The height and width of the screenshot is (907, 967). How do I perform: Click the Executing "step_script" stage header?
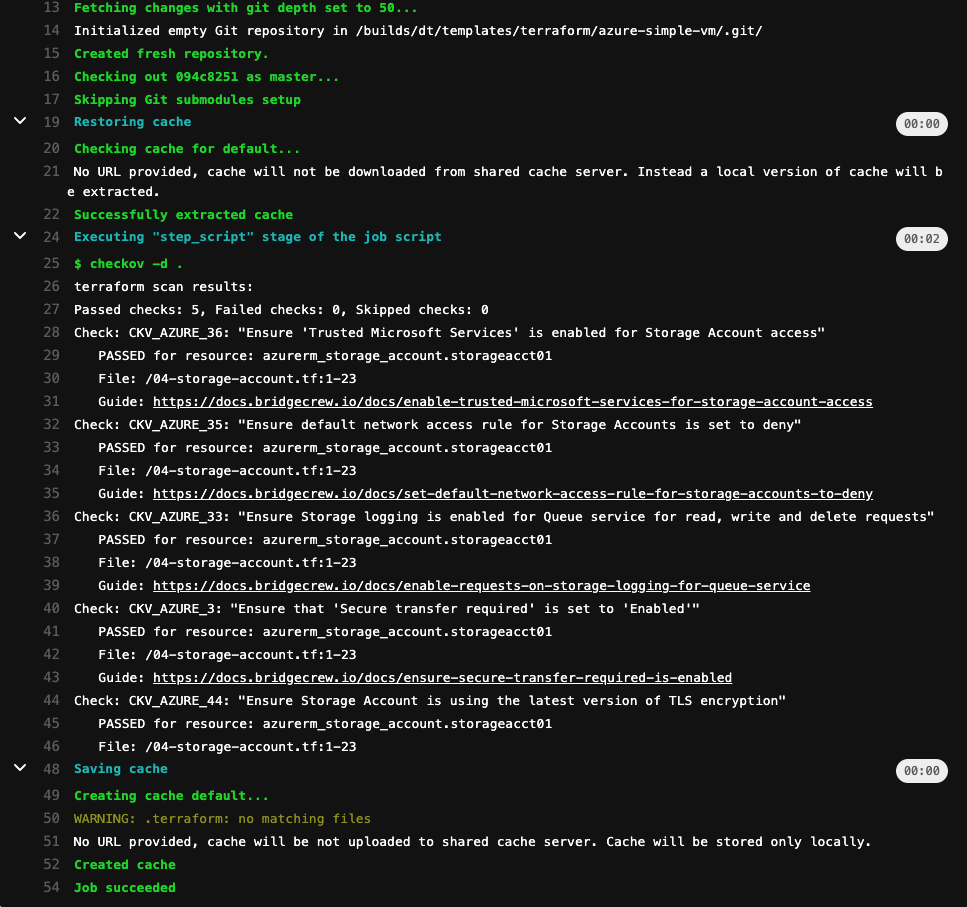click(257, 237)
